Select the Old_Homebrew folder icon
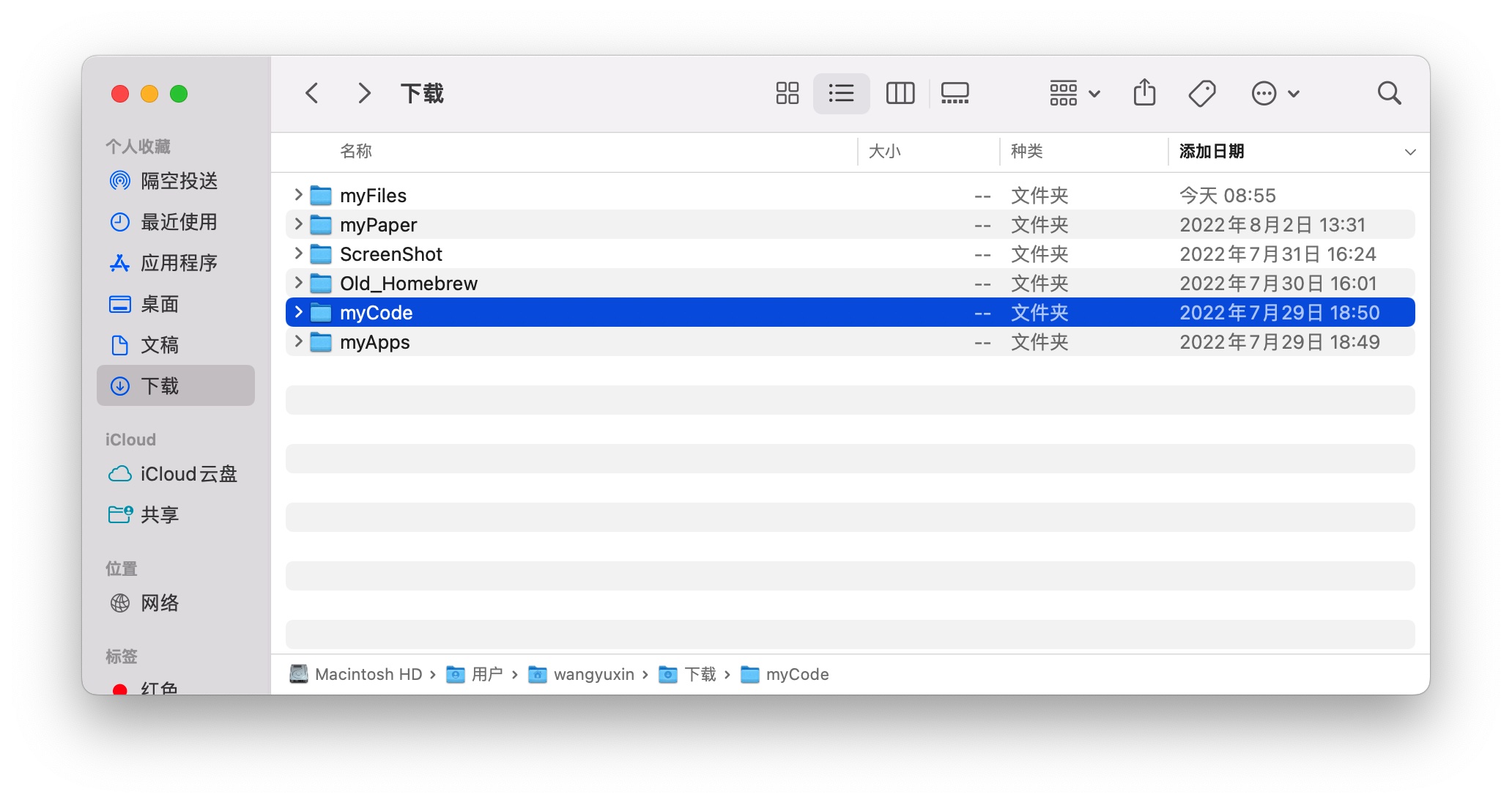Screen dimensions: 1512x803 click(x=321, y=284)
